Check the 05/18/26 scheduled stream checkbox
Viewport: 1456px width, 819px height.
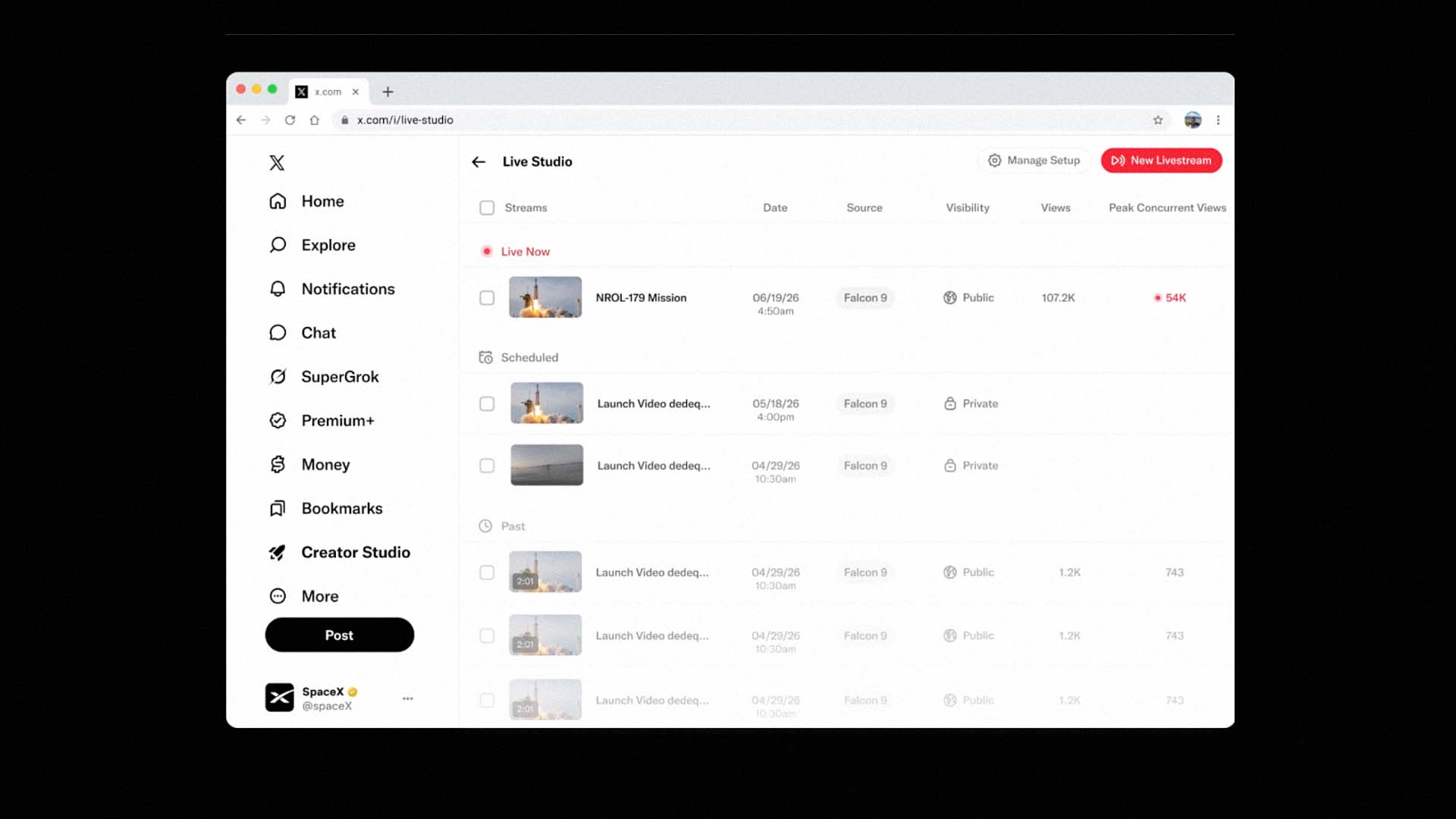tap(487, 403)
